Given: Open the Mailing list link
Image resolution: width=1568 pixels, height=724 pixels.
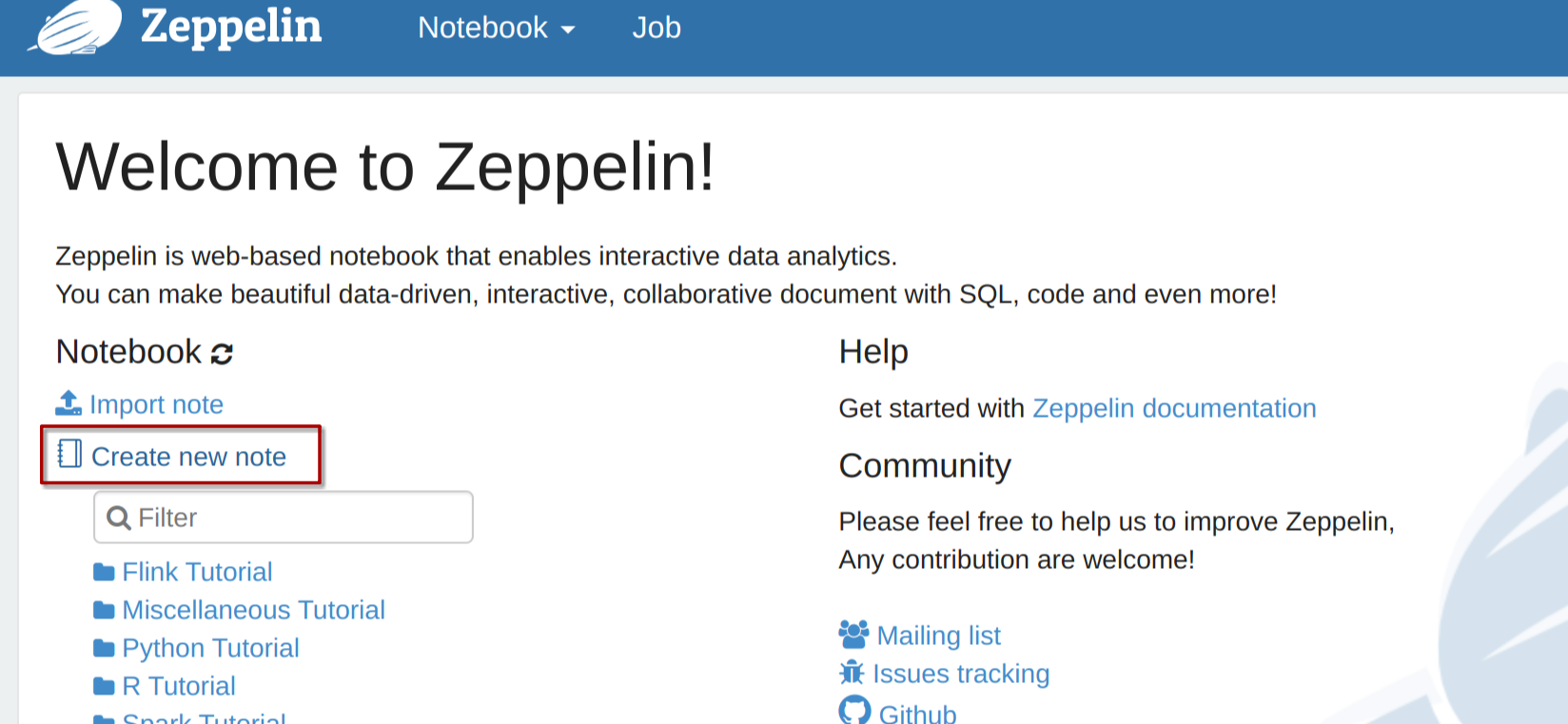Looking at the screenshot, I should point(938,636).
